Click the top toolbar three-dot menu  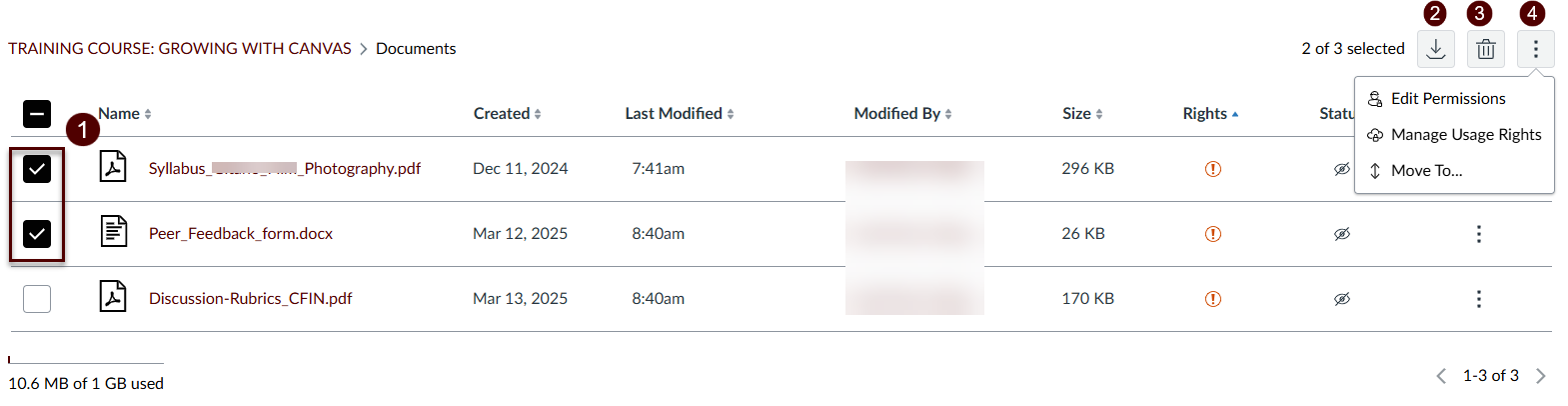point(1535,49)
